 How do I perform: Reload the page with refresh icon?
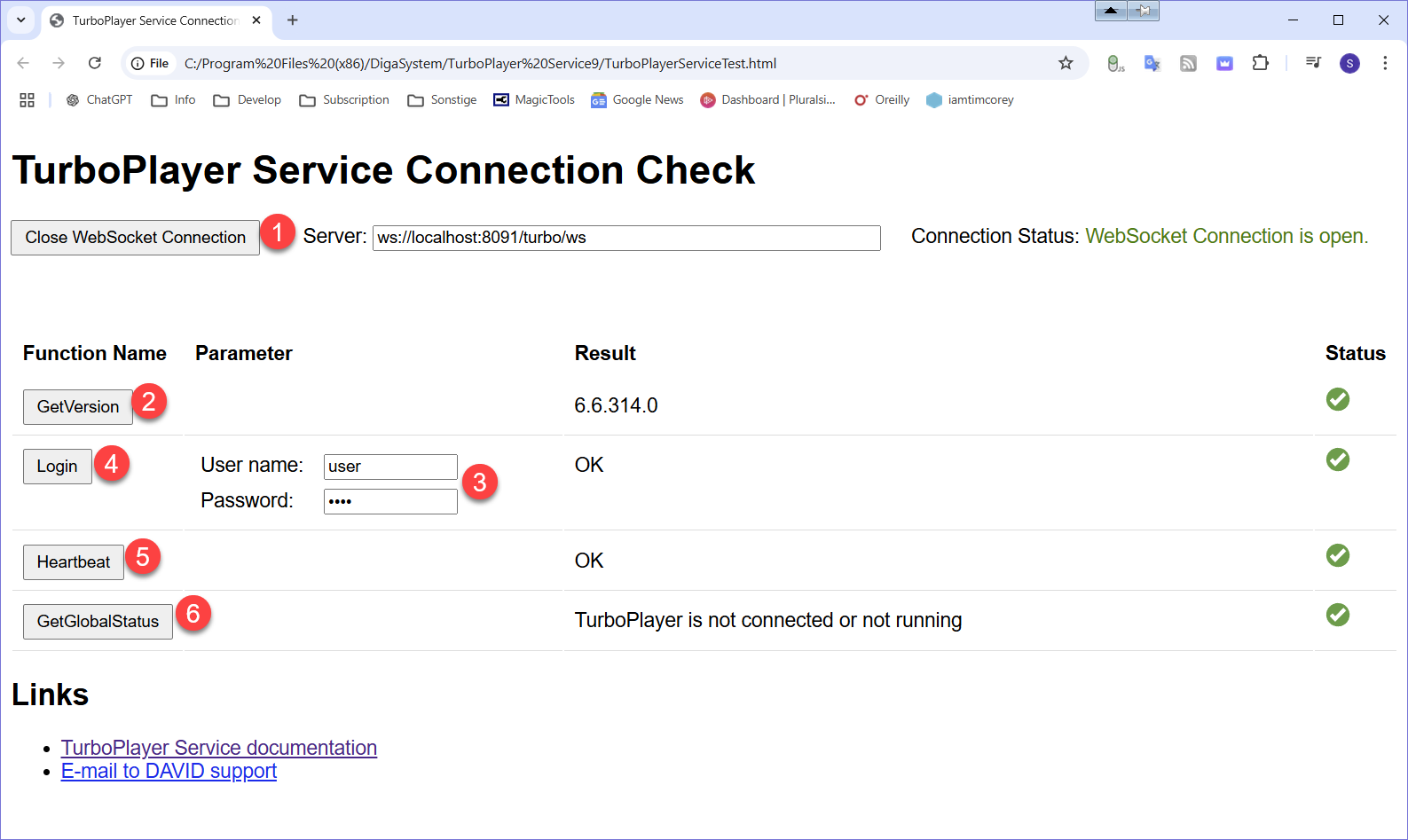pos(95,63)
